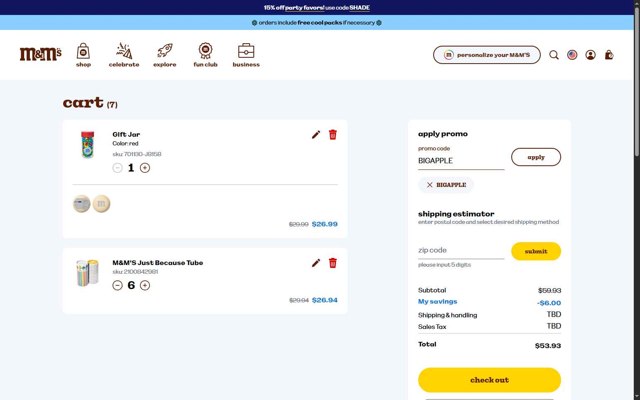640x400 pixels.
Task: Click the My savings label
Action: pyautogui.click(x=438, y=302)
